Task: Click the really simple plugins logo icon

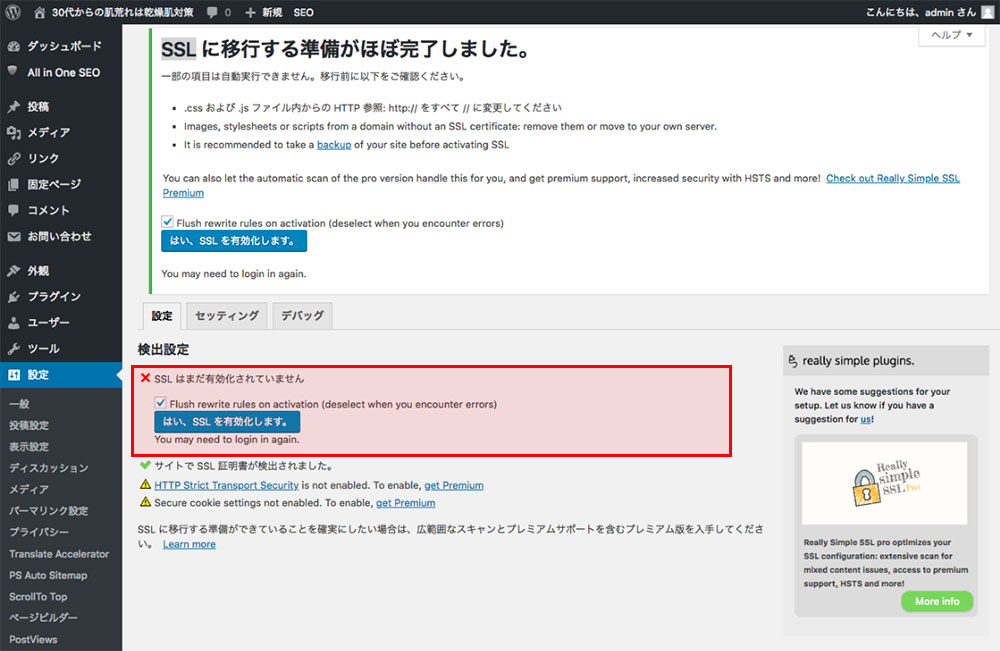Action: coord(793,361)
